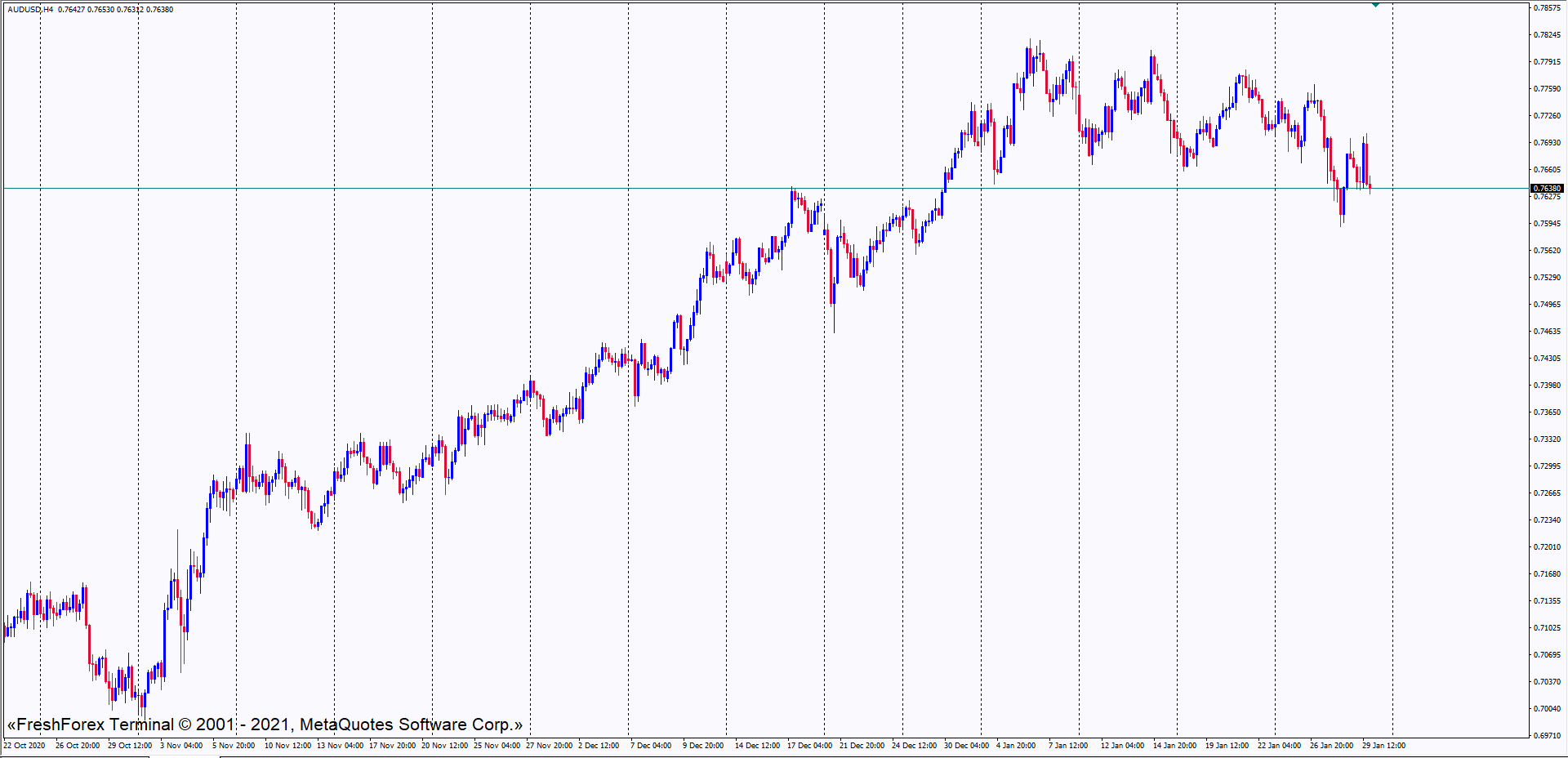
Task: Click the AUDUSD,H4 symbol title text
Action: (x=30, y=10)
